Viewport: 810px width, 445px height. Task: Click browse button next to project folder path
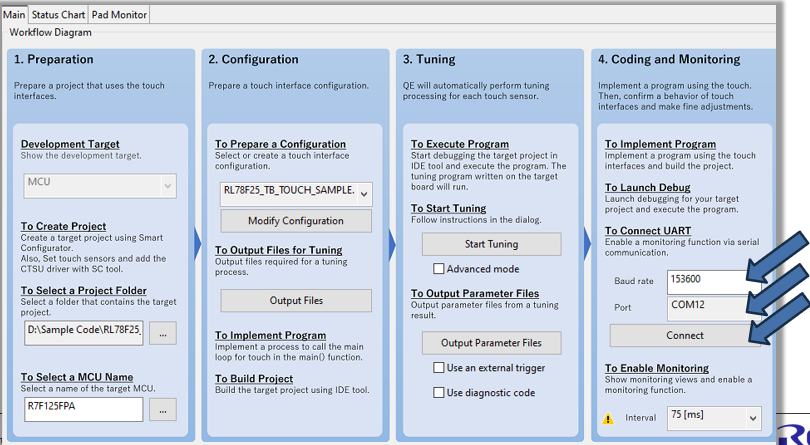pos(163,328)
